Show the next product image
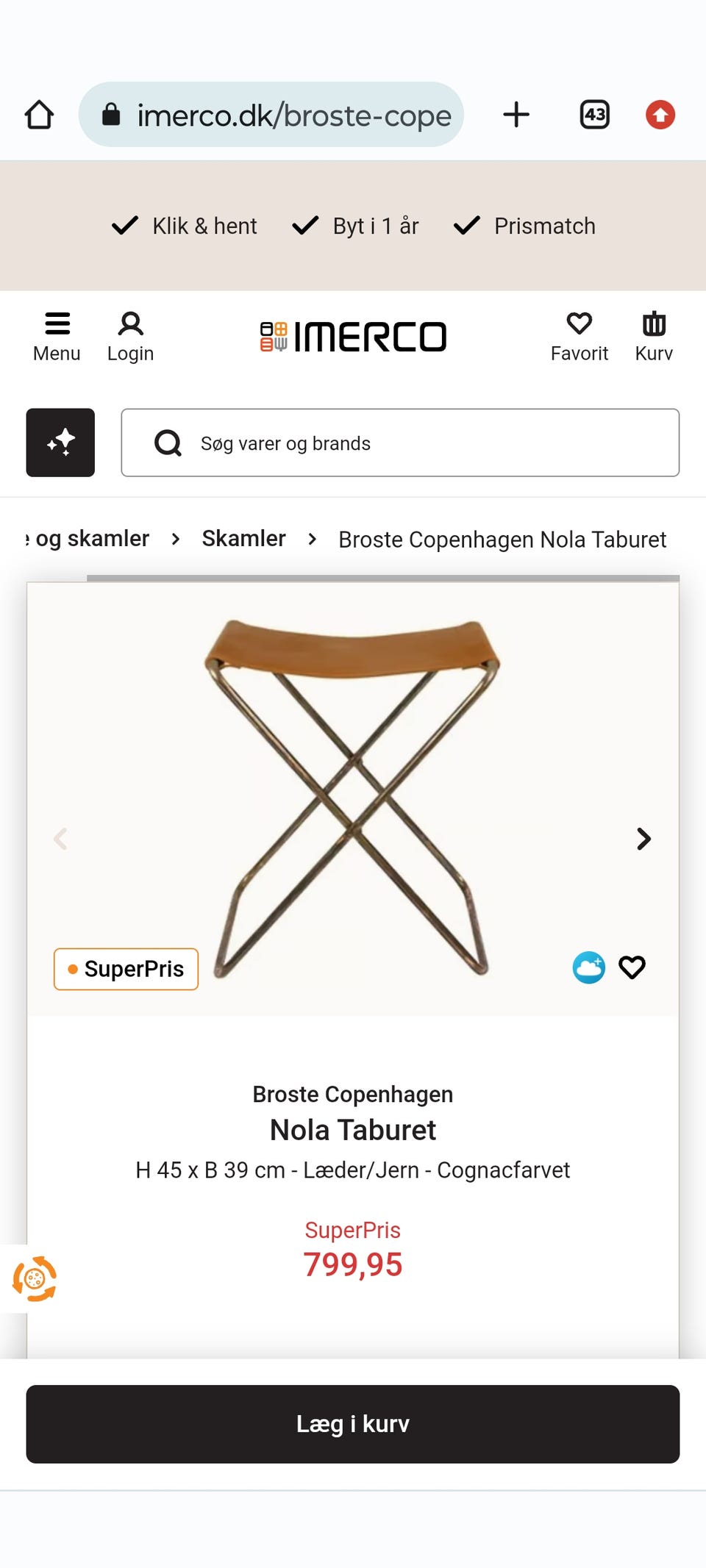This screenshot has height=1568, width=706. click(643, 839)
